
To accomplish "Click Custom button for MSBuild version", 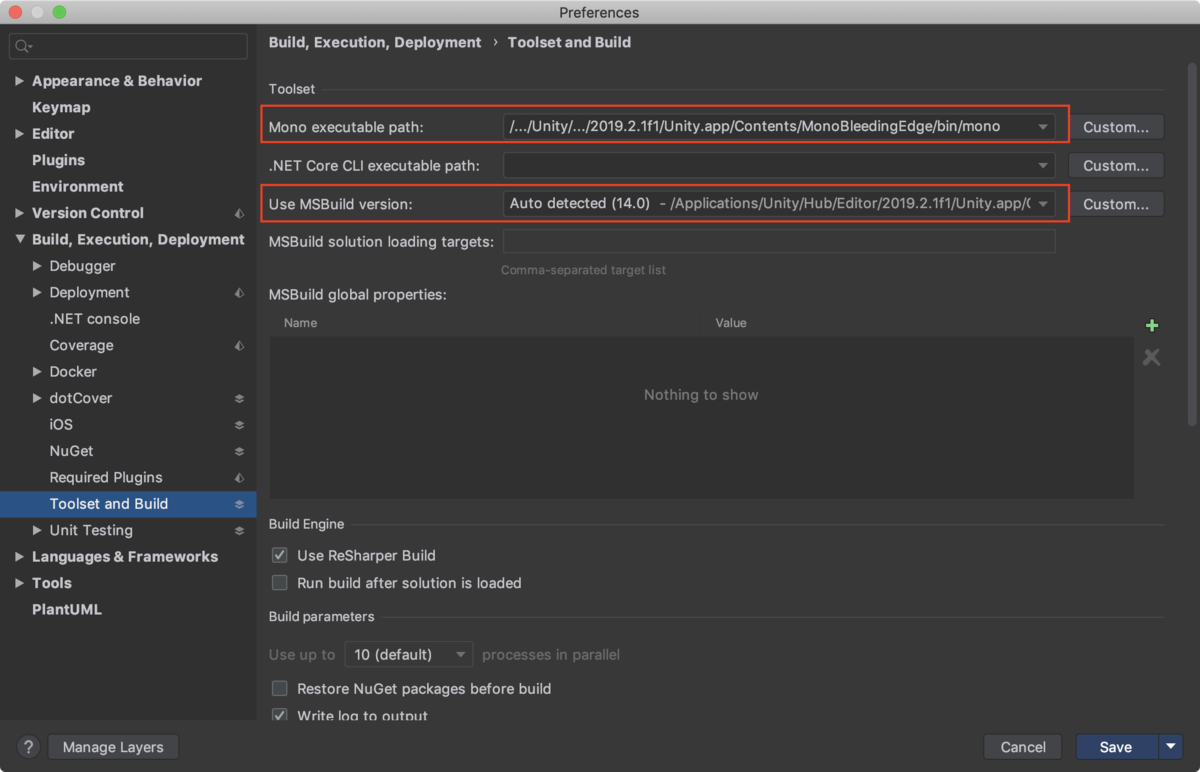I will [x=1116, y=204].
